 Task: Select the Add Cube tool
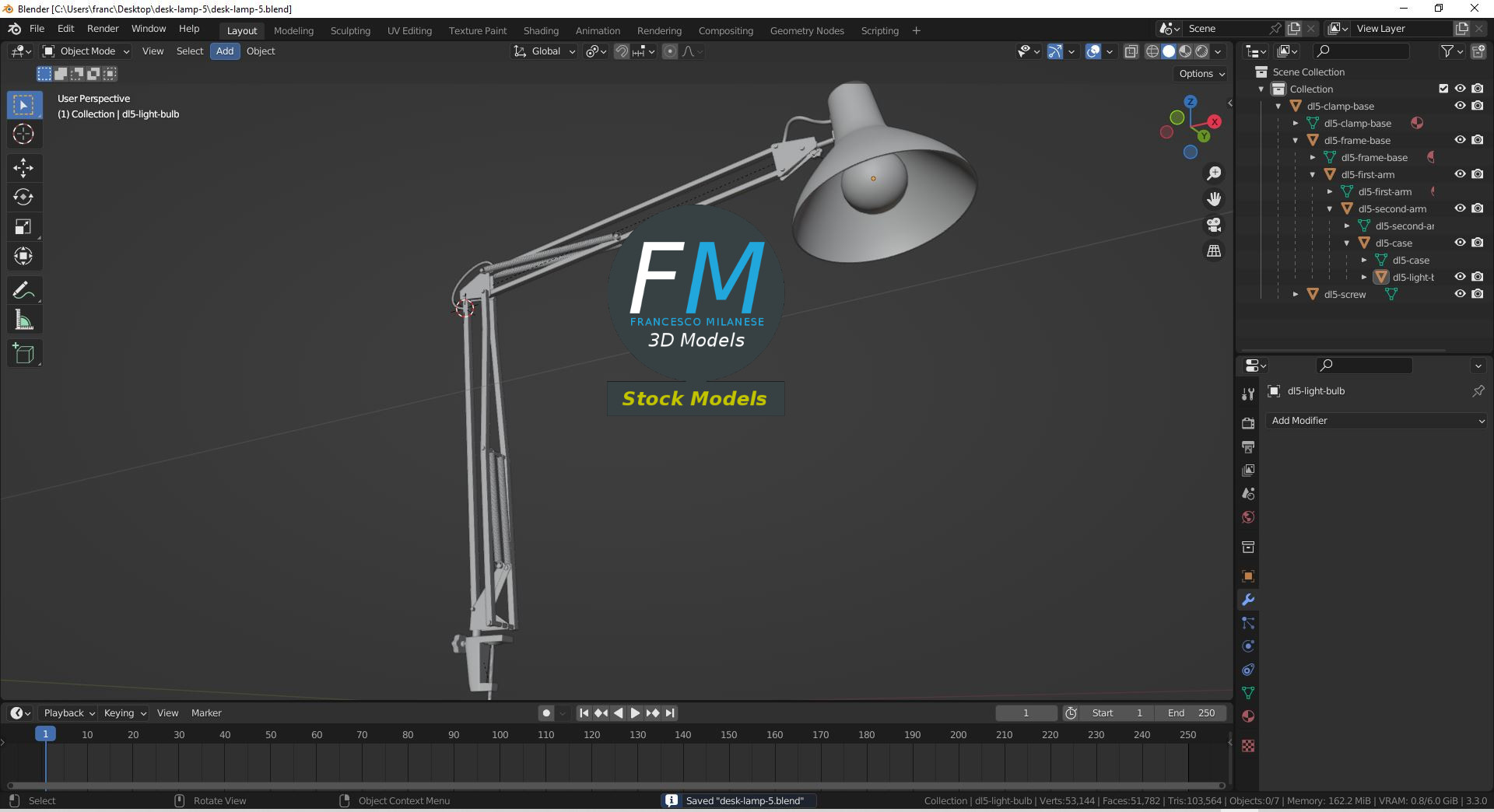(24, 354)
